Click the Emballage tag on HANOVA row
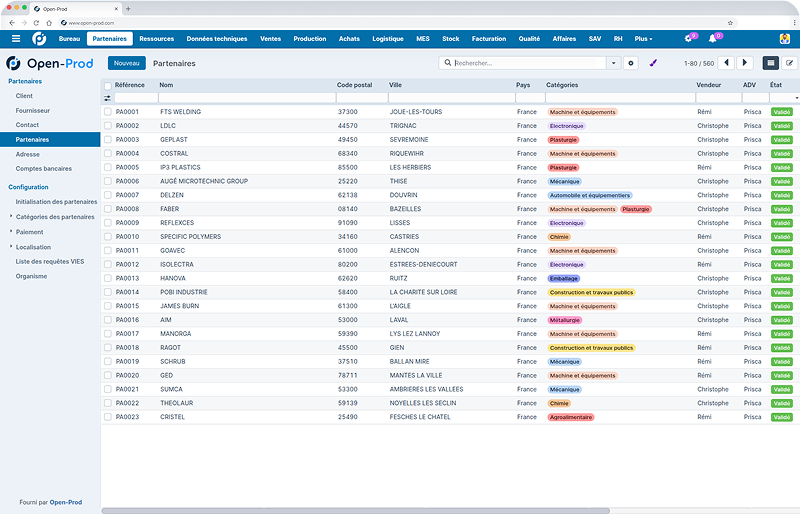Viewport: 800px width, 514px height. (564, 279)
